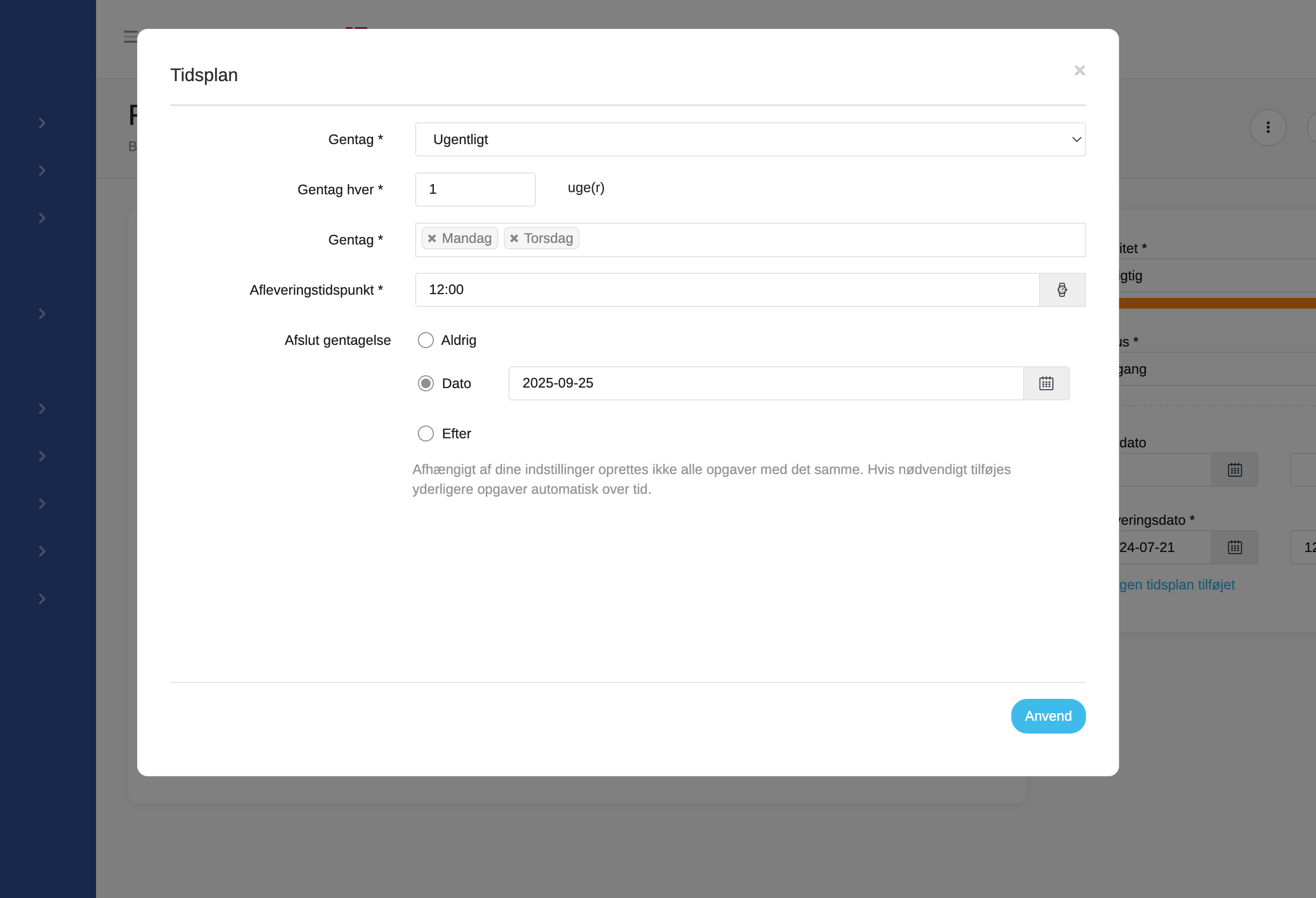This screenshot has height=898, width=1316.
Task: Open calendar icon beside the 24-07-21 date
Action: (1234, 547)
